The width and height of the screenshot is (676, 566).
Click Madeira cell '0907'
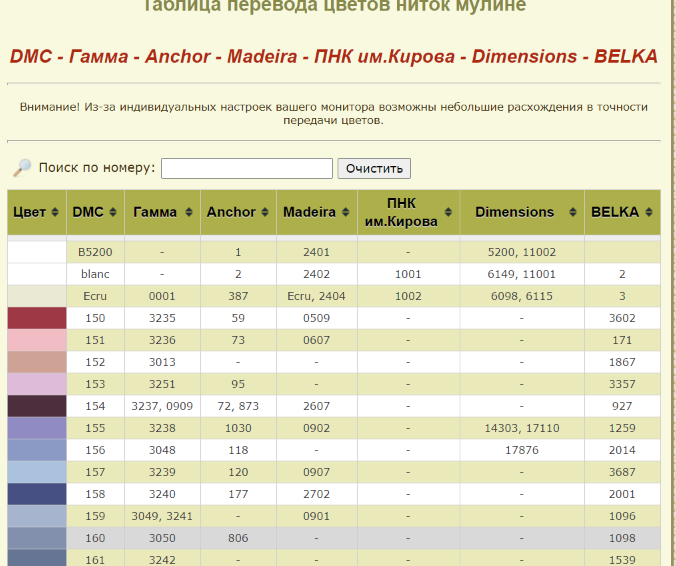[x=316, y=472]
